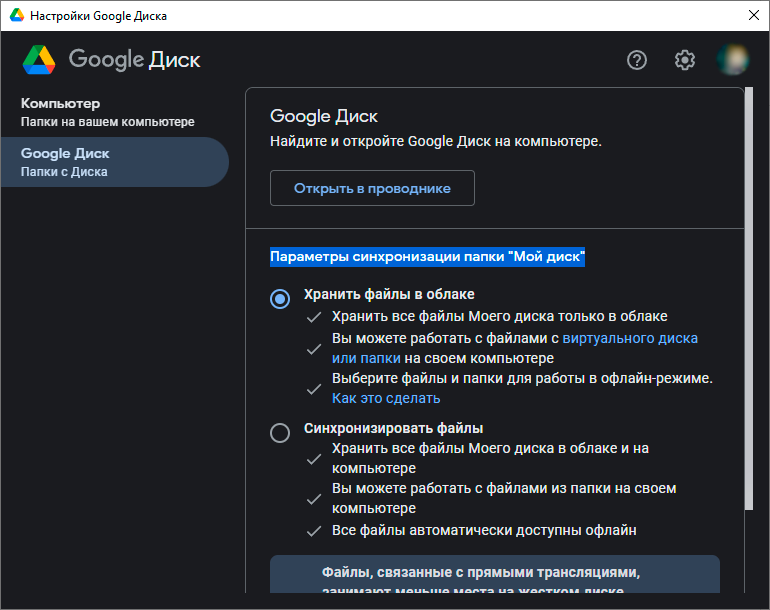Click the label Хранить файлы в облаке

pyautogui.click(x=389, y=294)
